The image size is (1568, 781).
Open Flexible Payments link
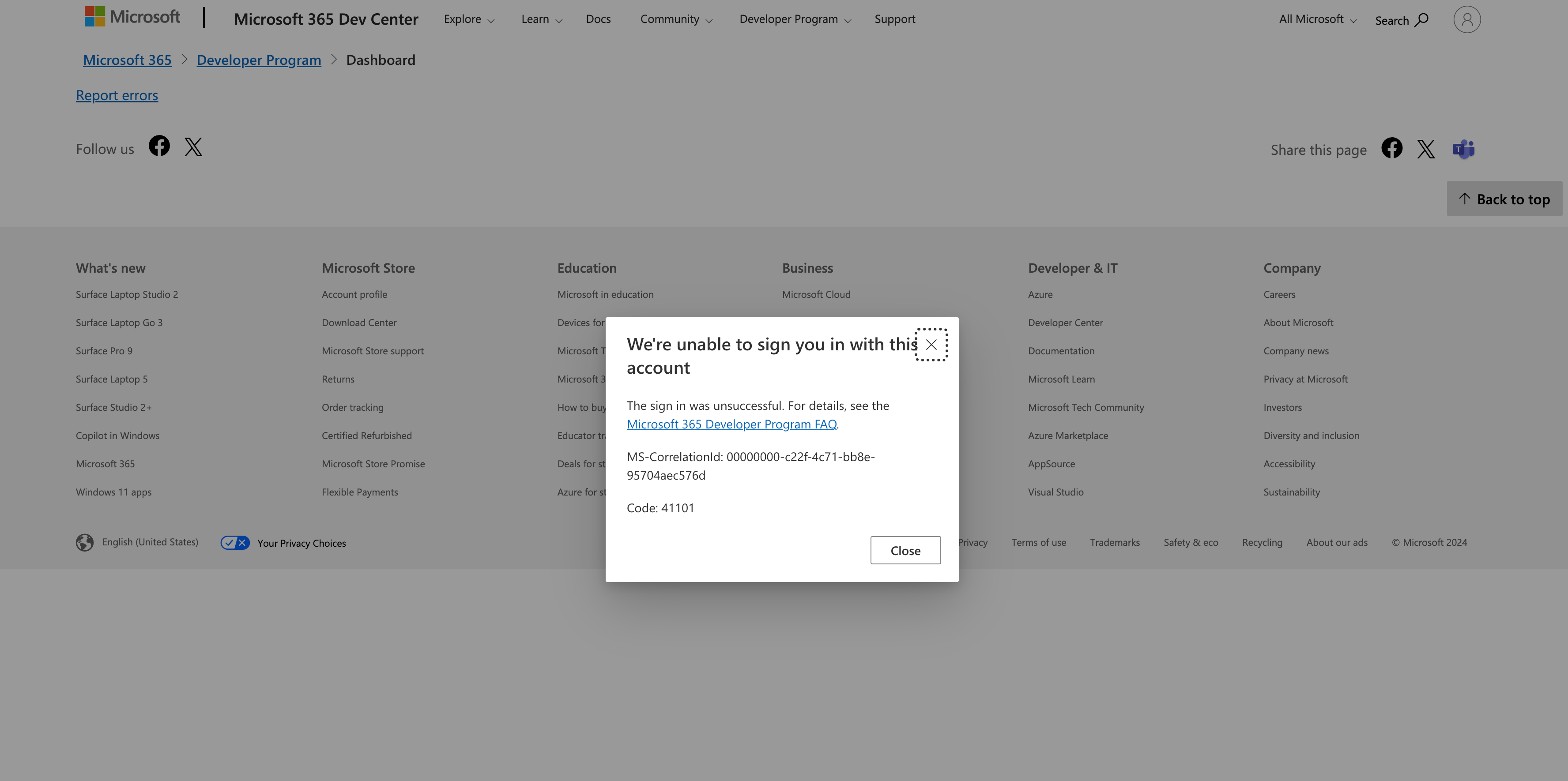[x=360, y=492]
